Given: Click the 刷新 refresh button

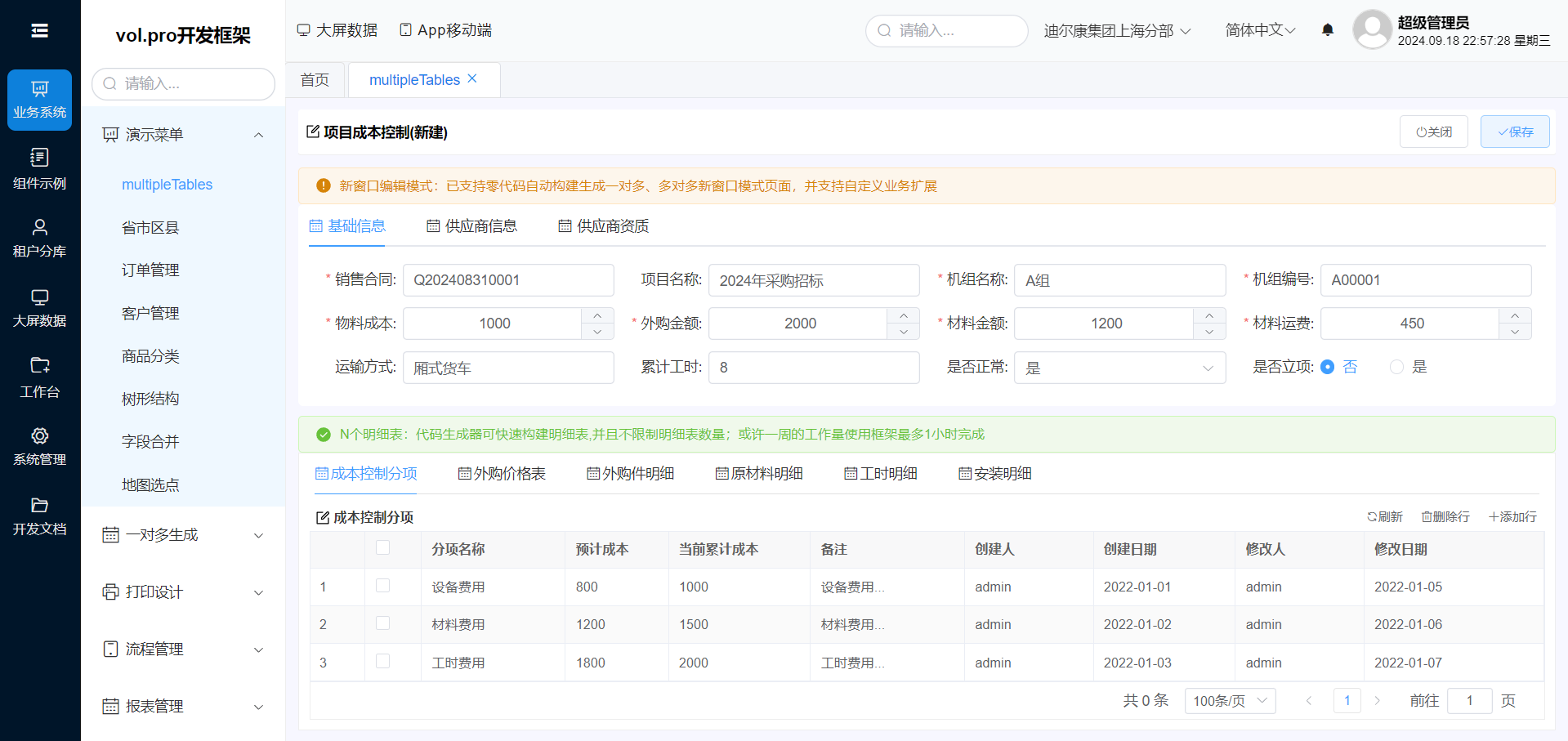Looking at the screenshot, I should coord(1385,517).
